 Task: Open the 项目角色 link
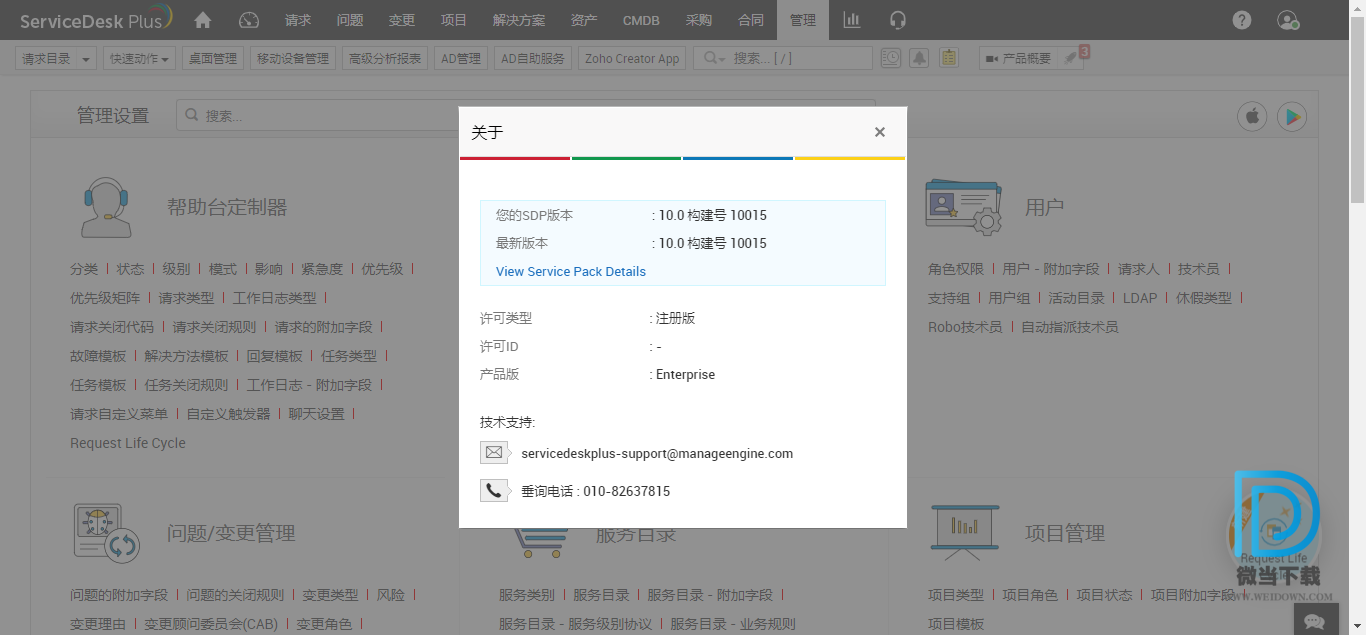1030,595
